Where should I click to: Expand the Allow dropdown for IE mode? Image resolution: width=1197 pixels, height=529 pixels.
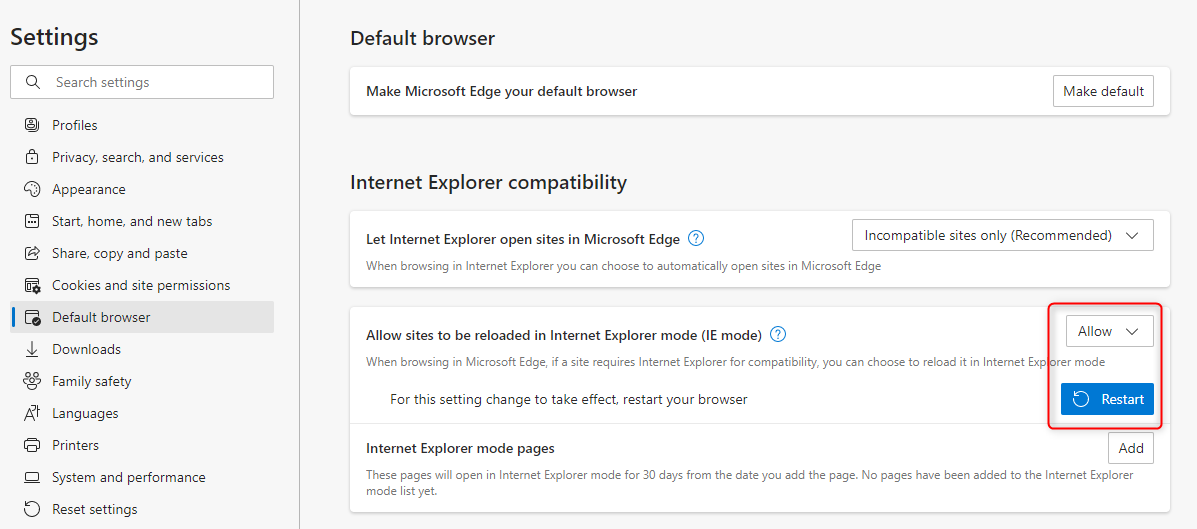click(1109, 331)
